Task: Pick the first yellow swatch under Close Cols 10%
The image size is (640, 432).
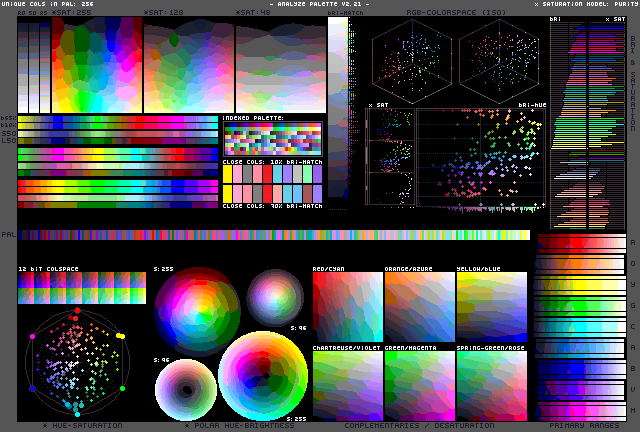Action: (227, 174)
